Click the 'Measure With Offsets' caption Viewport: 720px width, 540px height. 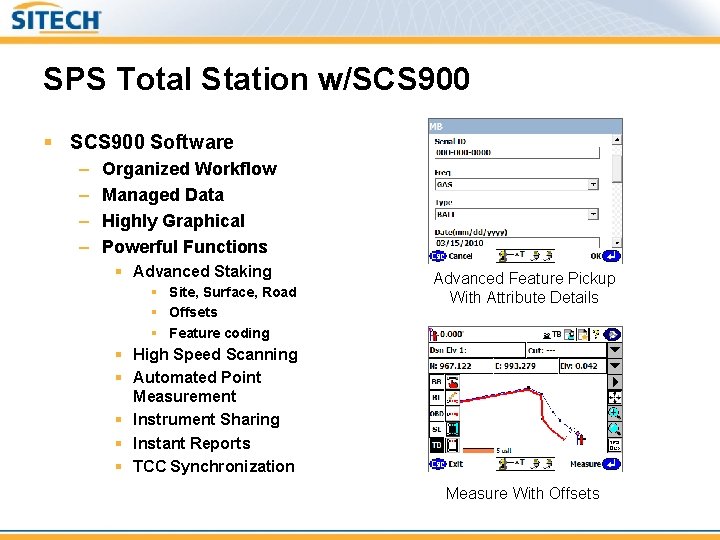523,493
